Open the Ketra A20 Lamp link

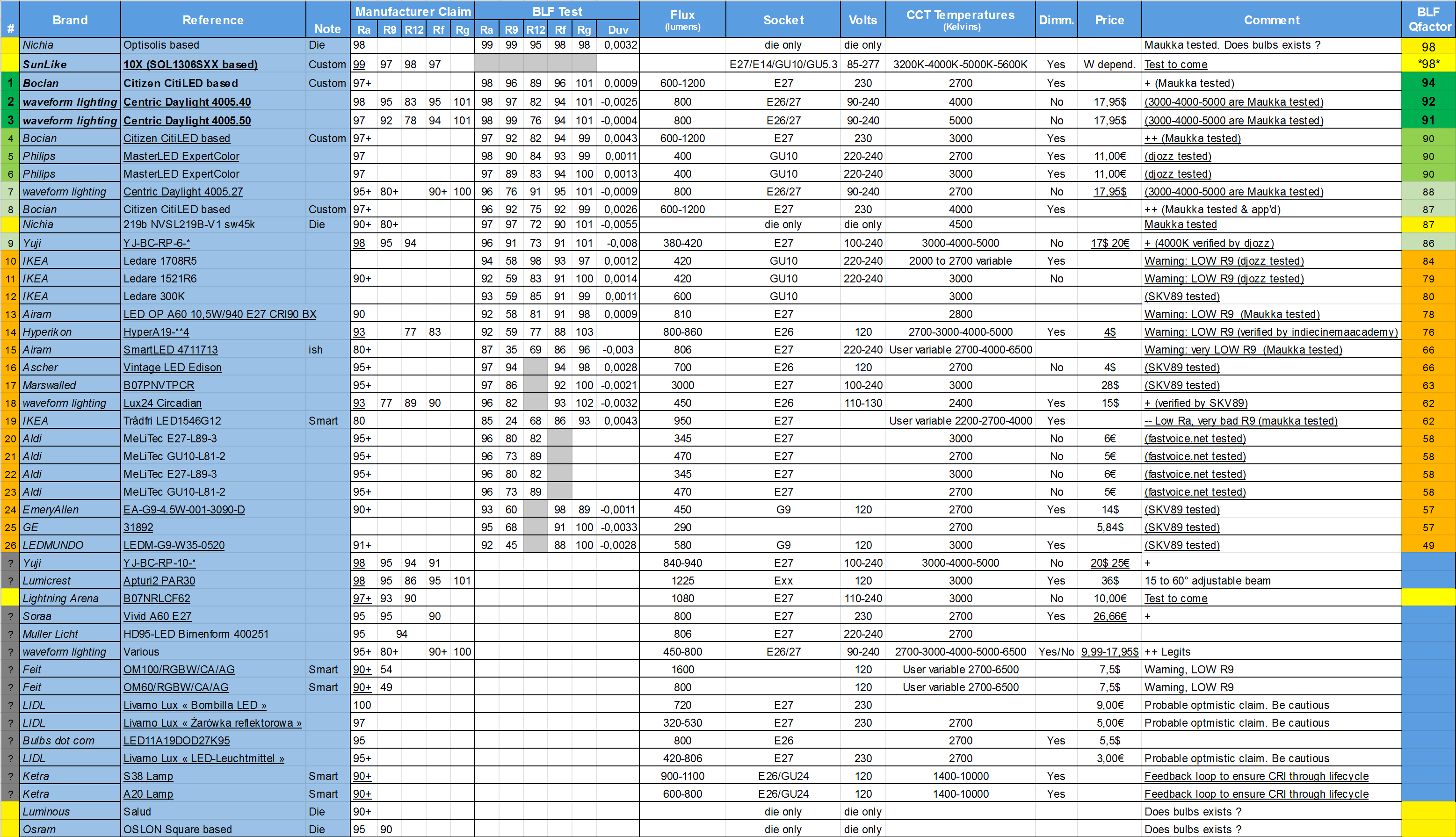click(148, 794)
